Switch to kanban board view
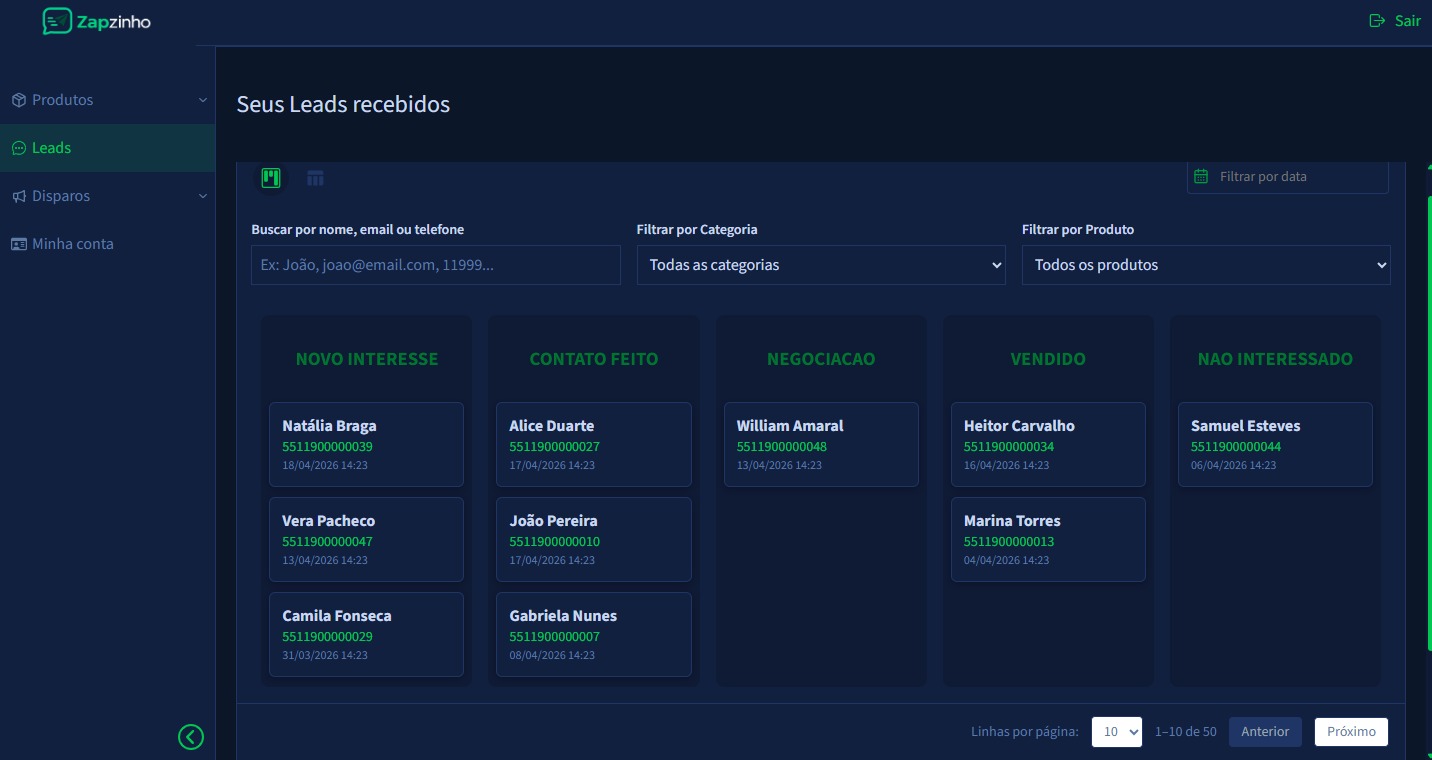This screenshot has height=760, width=1432. (271, 178)
